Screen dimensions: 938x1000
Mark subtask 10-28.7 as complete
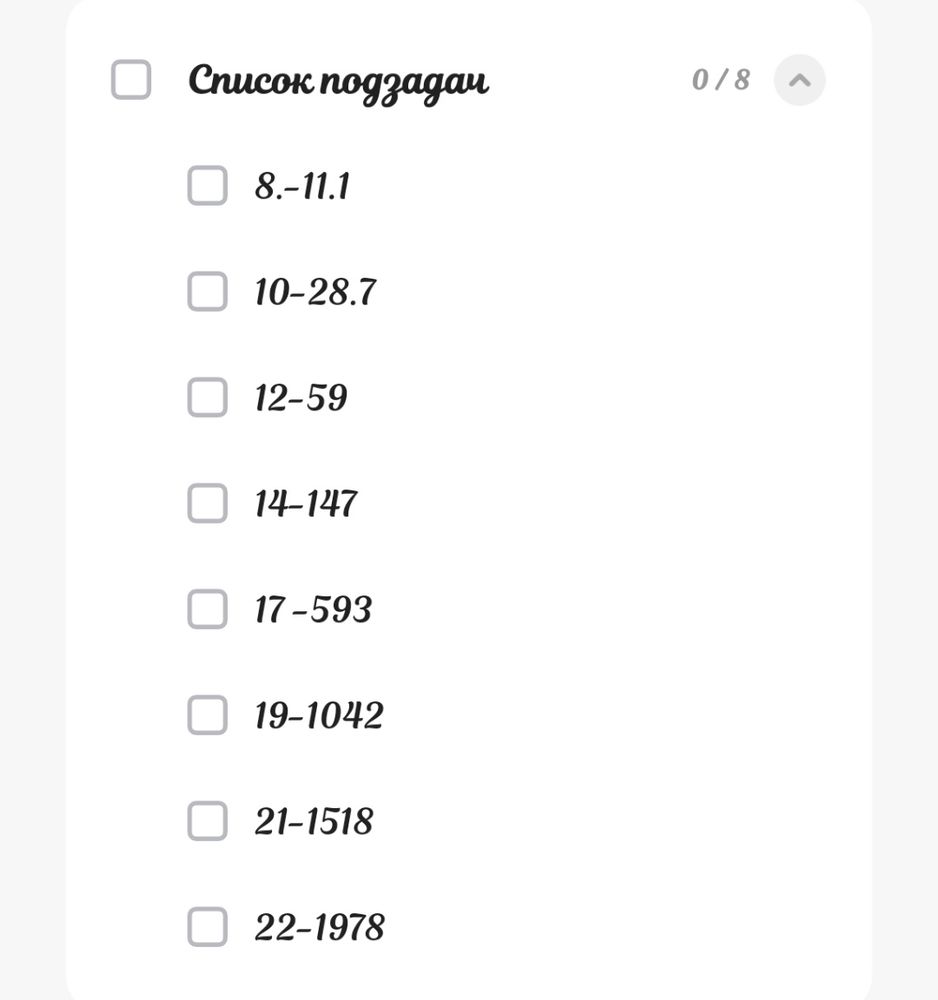pos(206,292)
